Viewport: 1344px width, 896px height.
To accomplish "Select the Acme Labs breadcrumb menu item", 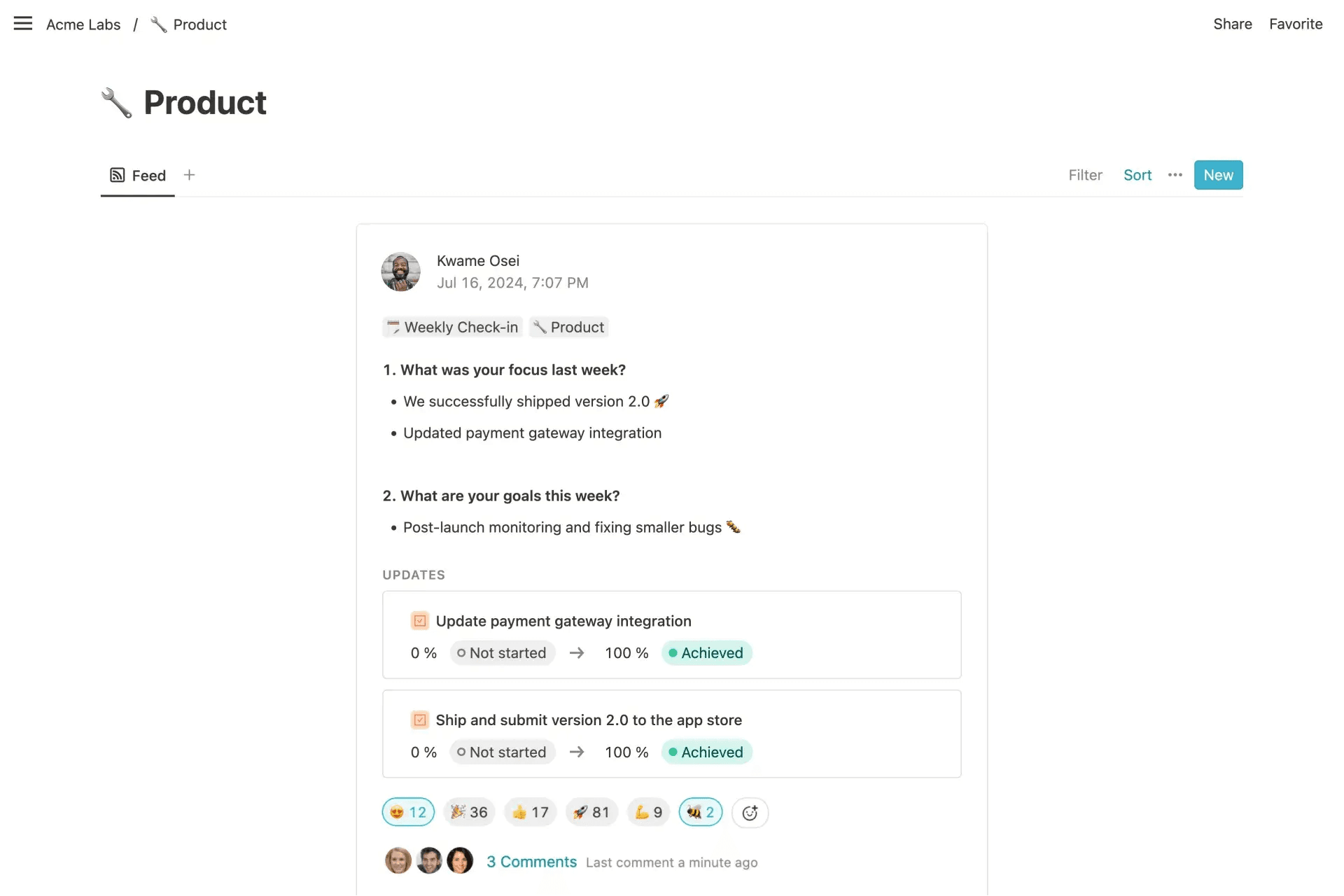I will (x=83, y=24).
